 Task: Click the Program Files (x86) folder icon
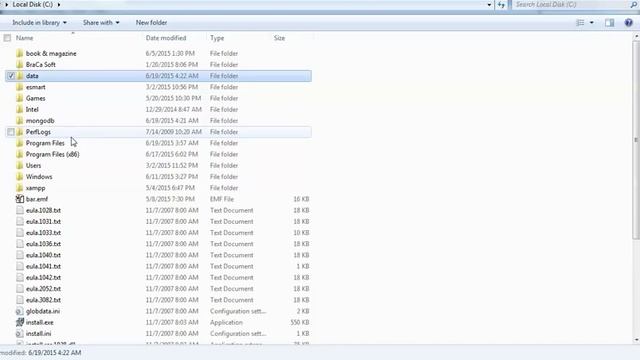[x=20, y=154]
